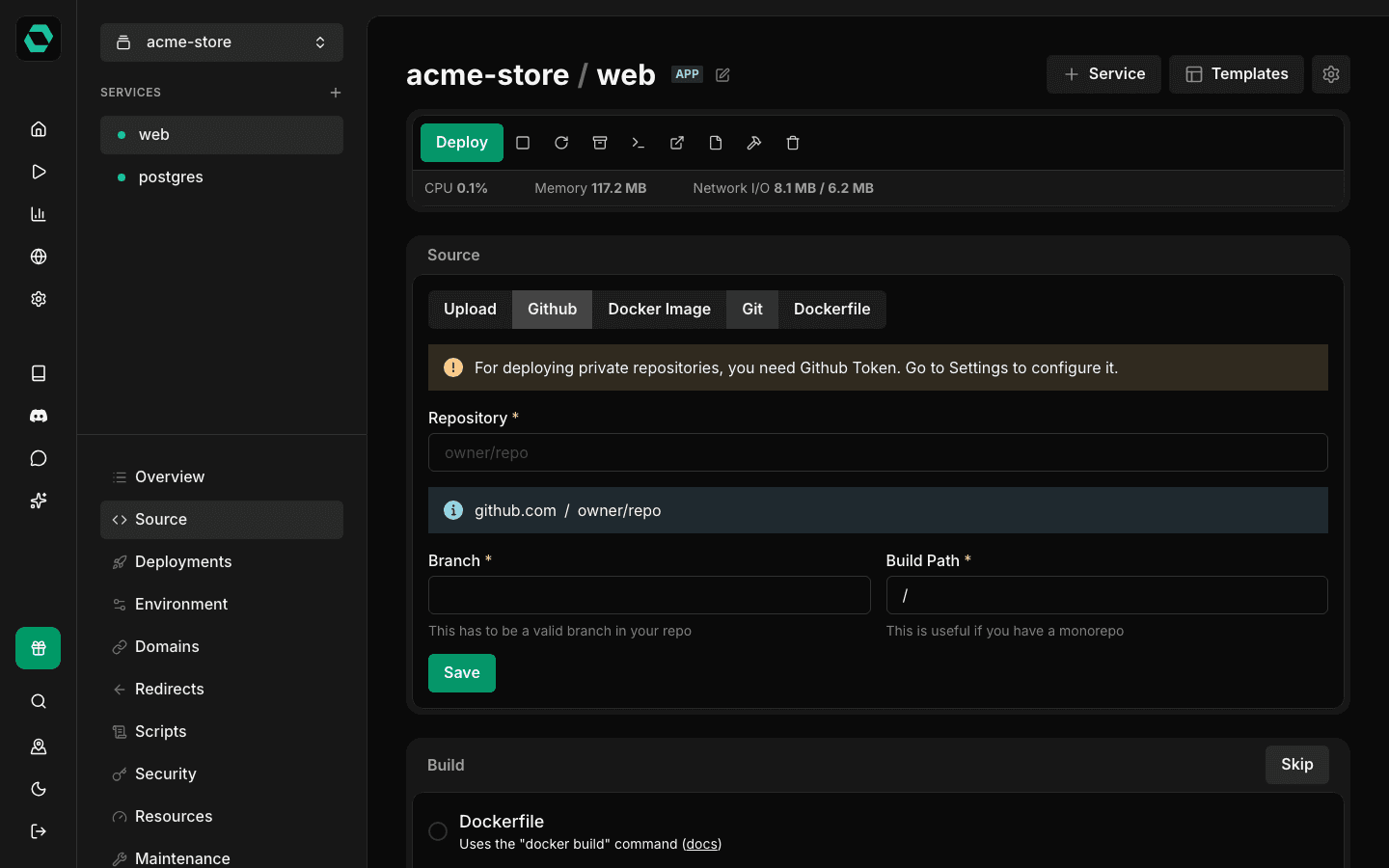Open Redirects in the service menu
1389x868 pixels.
(222, 690)
